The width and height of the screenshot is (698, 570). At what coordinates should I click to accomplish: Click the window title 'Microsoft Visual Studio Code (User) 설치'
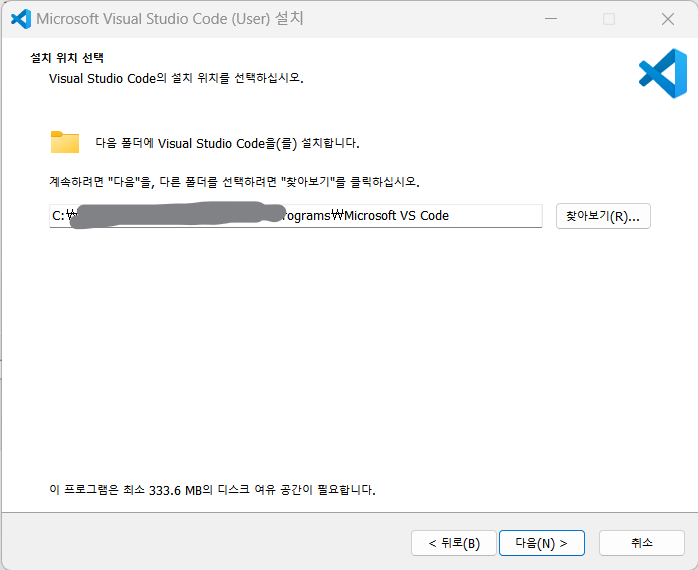(170, 19)
